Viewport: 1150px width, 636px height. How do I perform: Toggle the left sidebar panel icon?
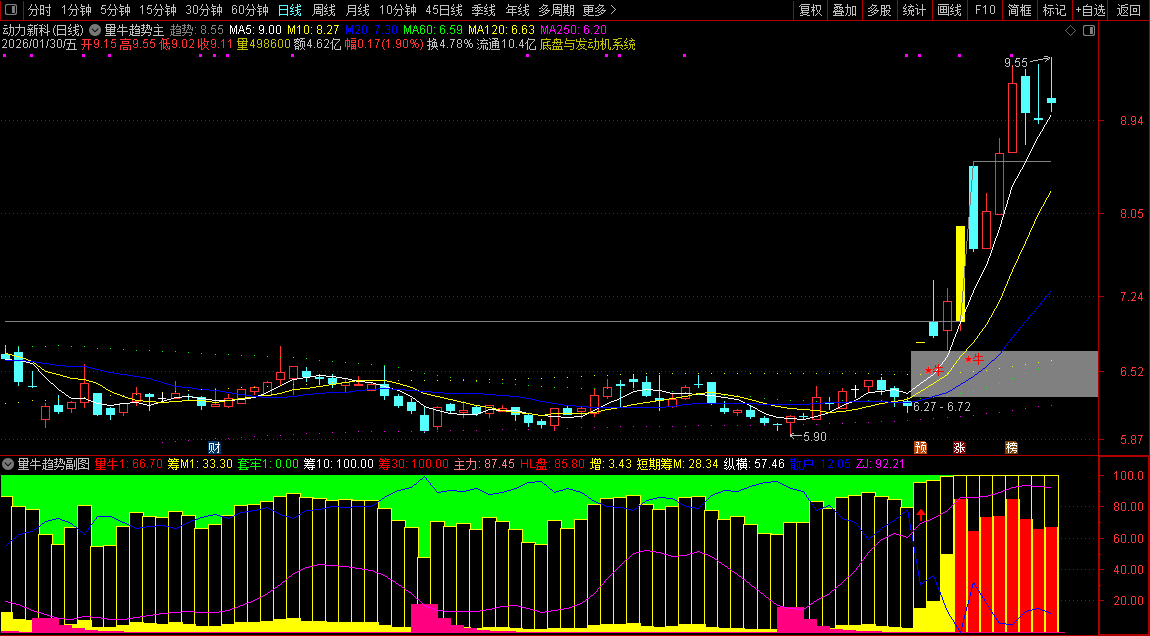click(11, 10)
